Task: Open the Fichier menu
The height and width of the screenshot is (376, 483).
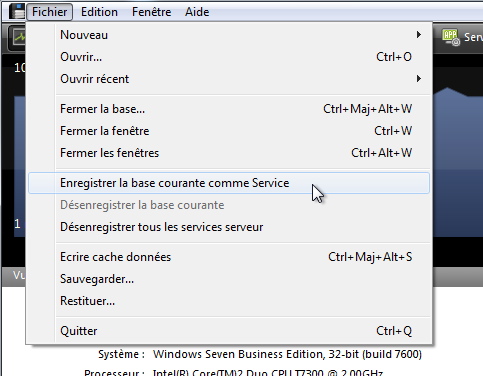Action: [49, 12]
